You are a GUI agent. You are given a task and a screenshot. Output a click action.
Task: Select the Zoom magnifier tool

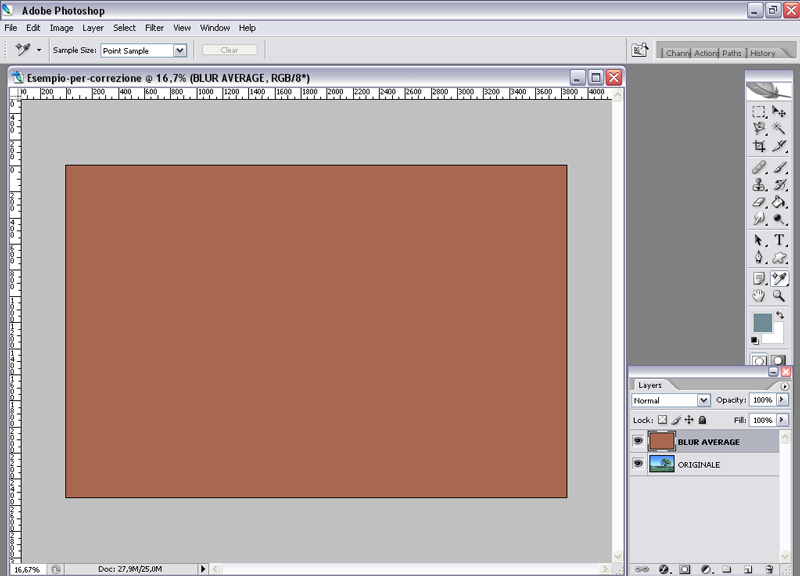point(779,296)
